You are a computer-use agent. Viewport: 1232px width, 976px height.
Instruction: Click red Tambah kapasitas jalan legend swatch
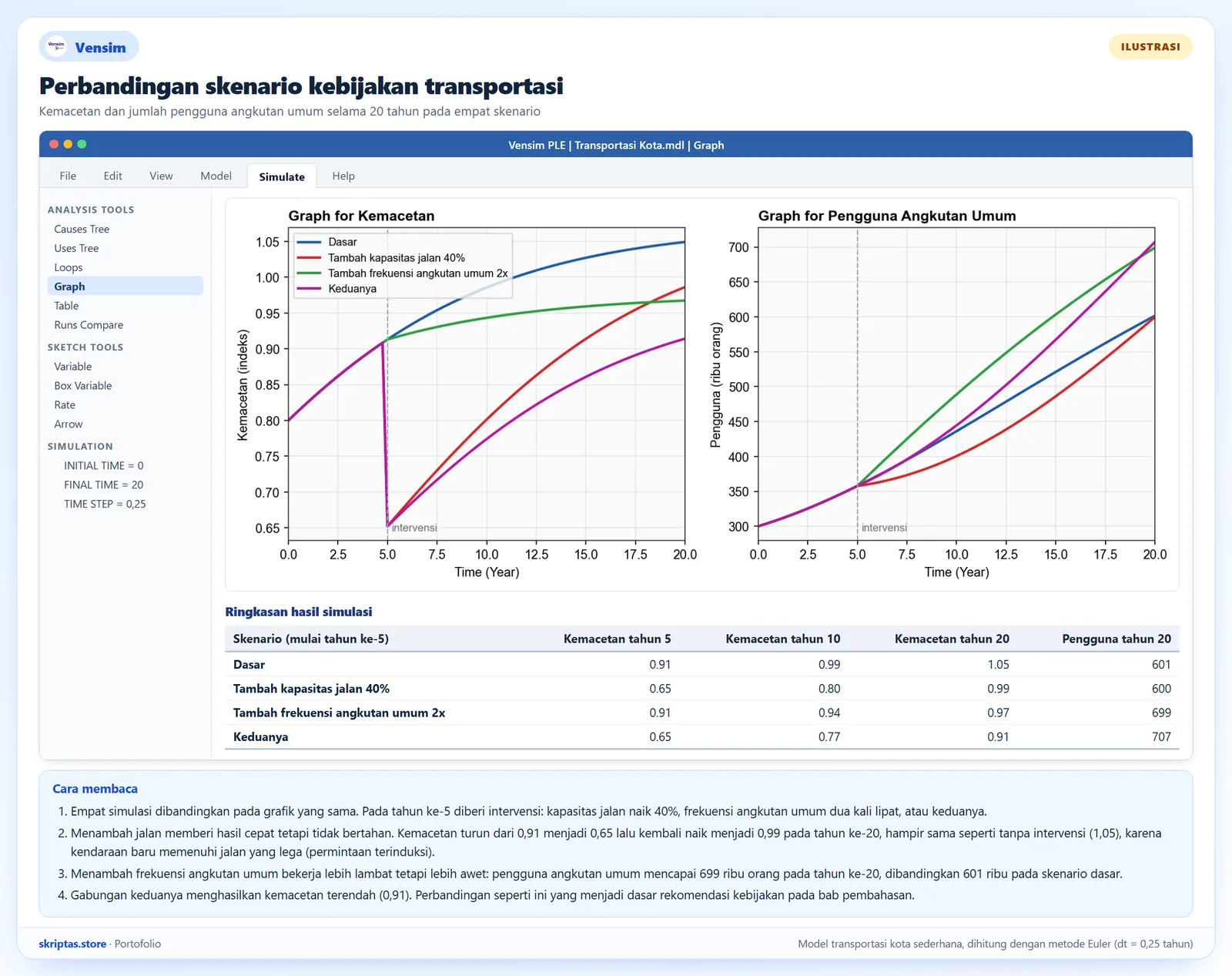point(309,258)
